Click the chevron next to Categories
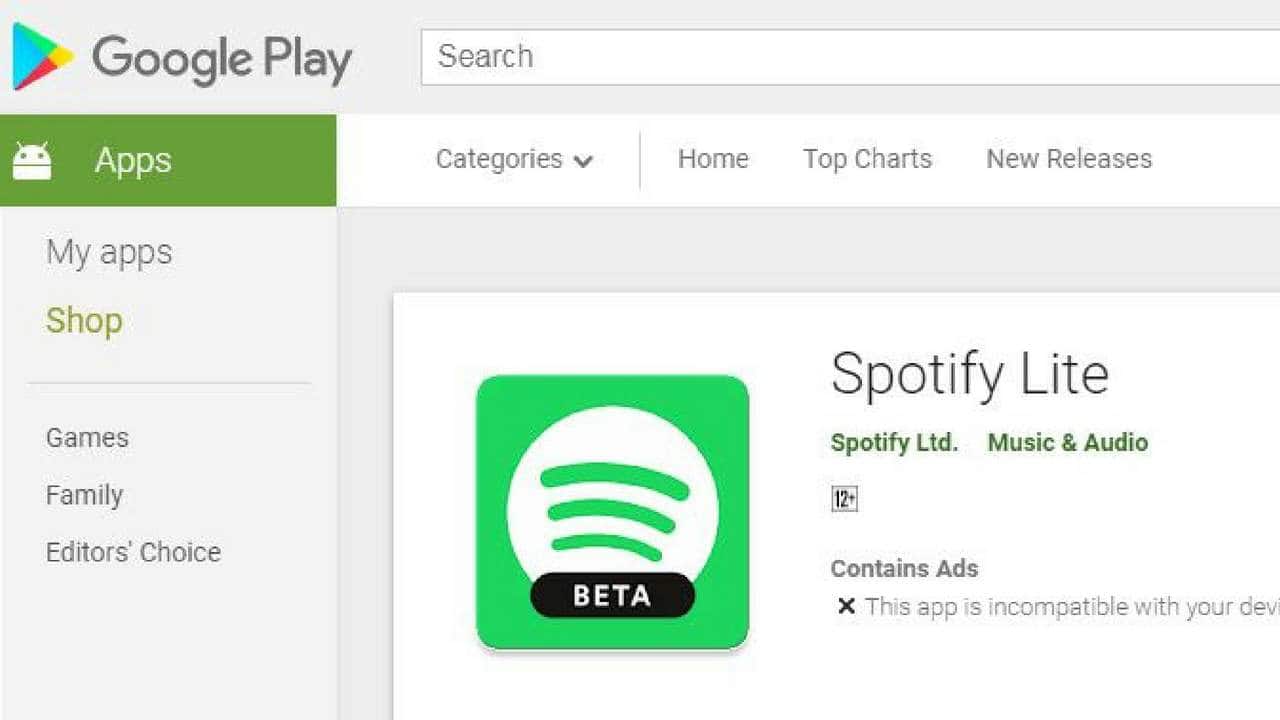Image resolution: width=1280 pixels, height=720 pixels. [x=585, y=160]
